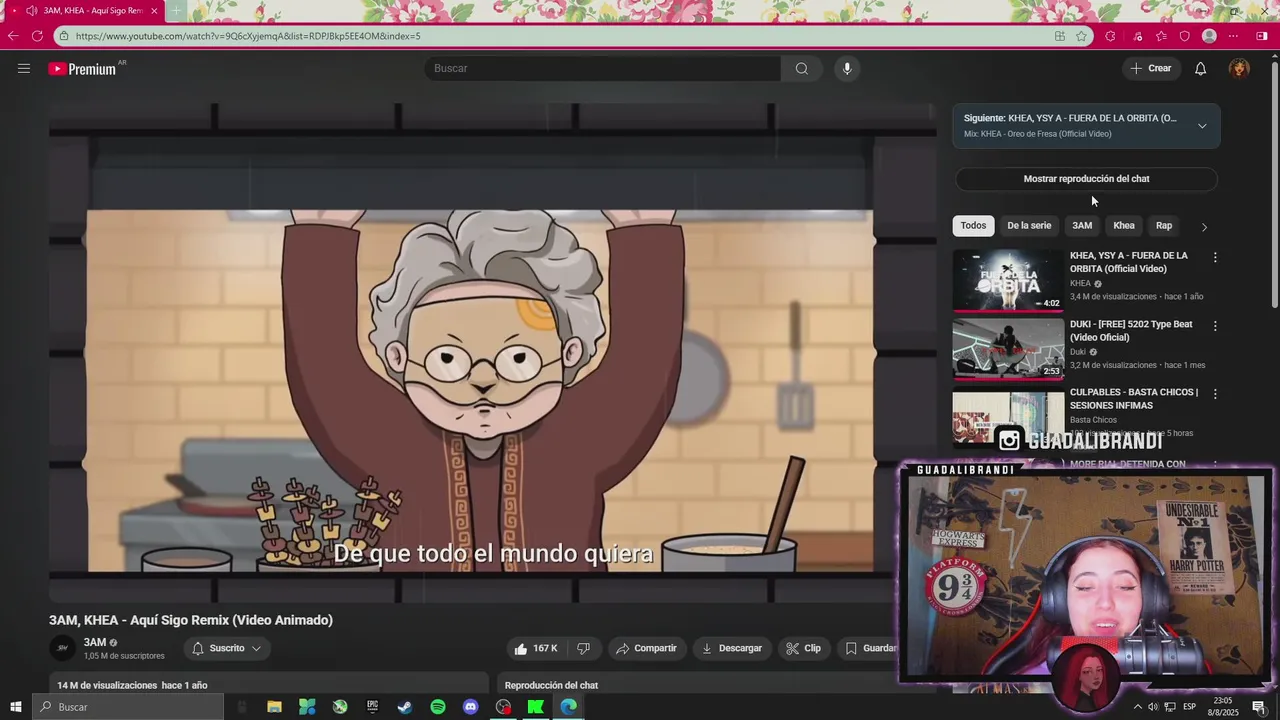Open File Explorer from the taskbar
The image size is (1280, 720).
(x=274, y=707)
